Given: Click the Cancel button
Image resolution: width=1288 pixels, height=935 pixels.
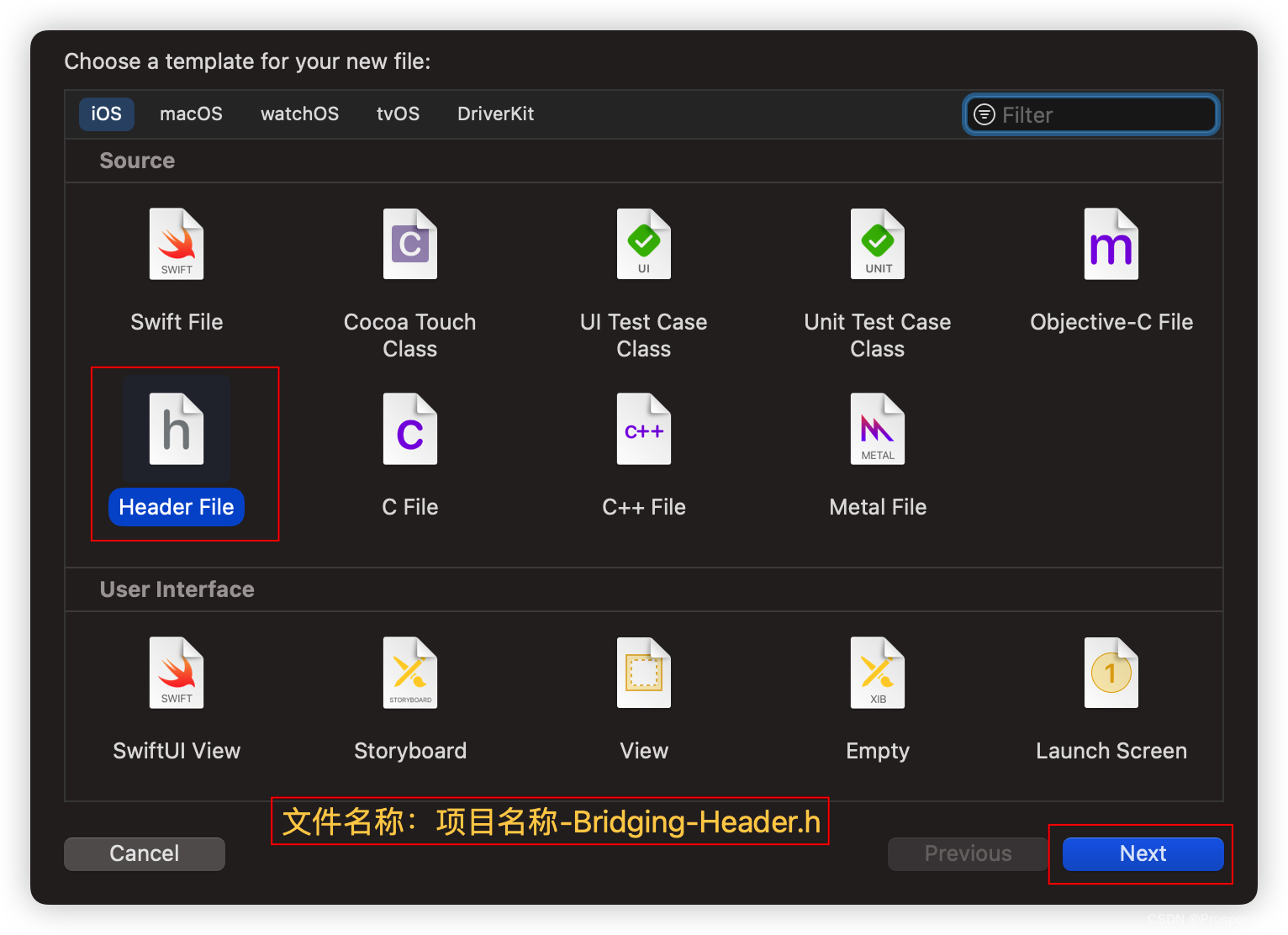Looking at the screenshot, I should point(145,853).
